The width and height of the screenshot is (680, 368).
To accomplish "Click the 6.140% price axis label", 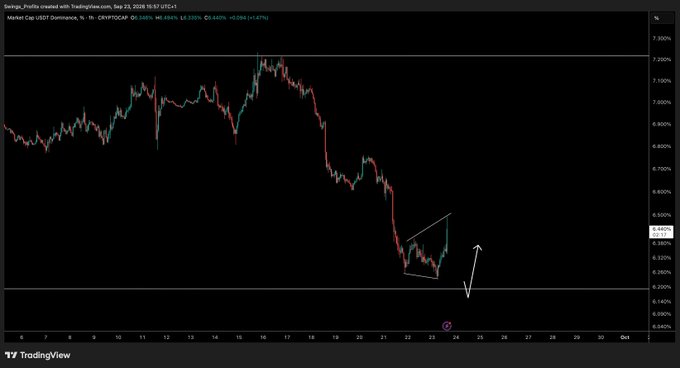I will 661,302.
